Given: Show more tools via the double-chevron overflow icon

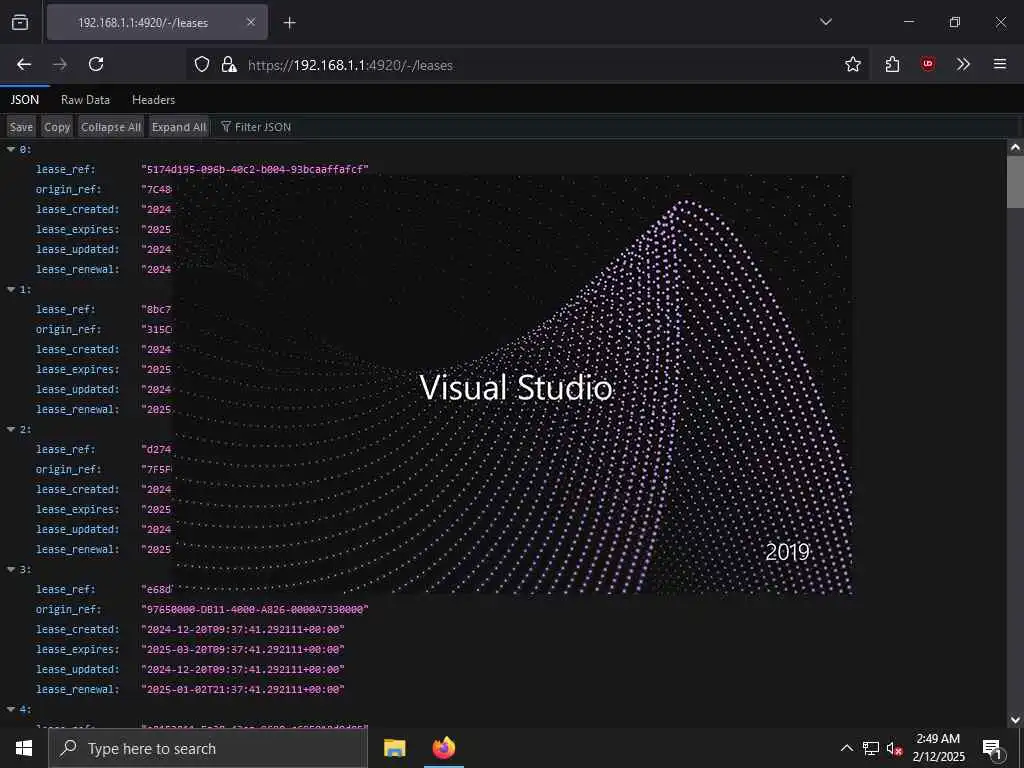Looking at the screenshot, I should point(963,64).
